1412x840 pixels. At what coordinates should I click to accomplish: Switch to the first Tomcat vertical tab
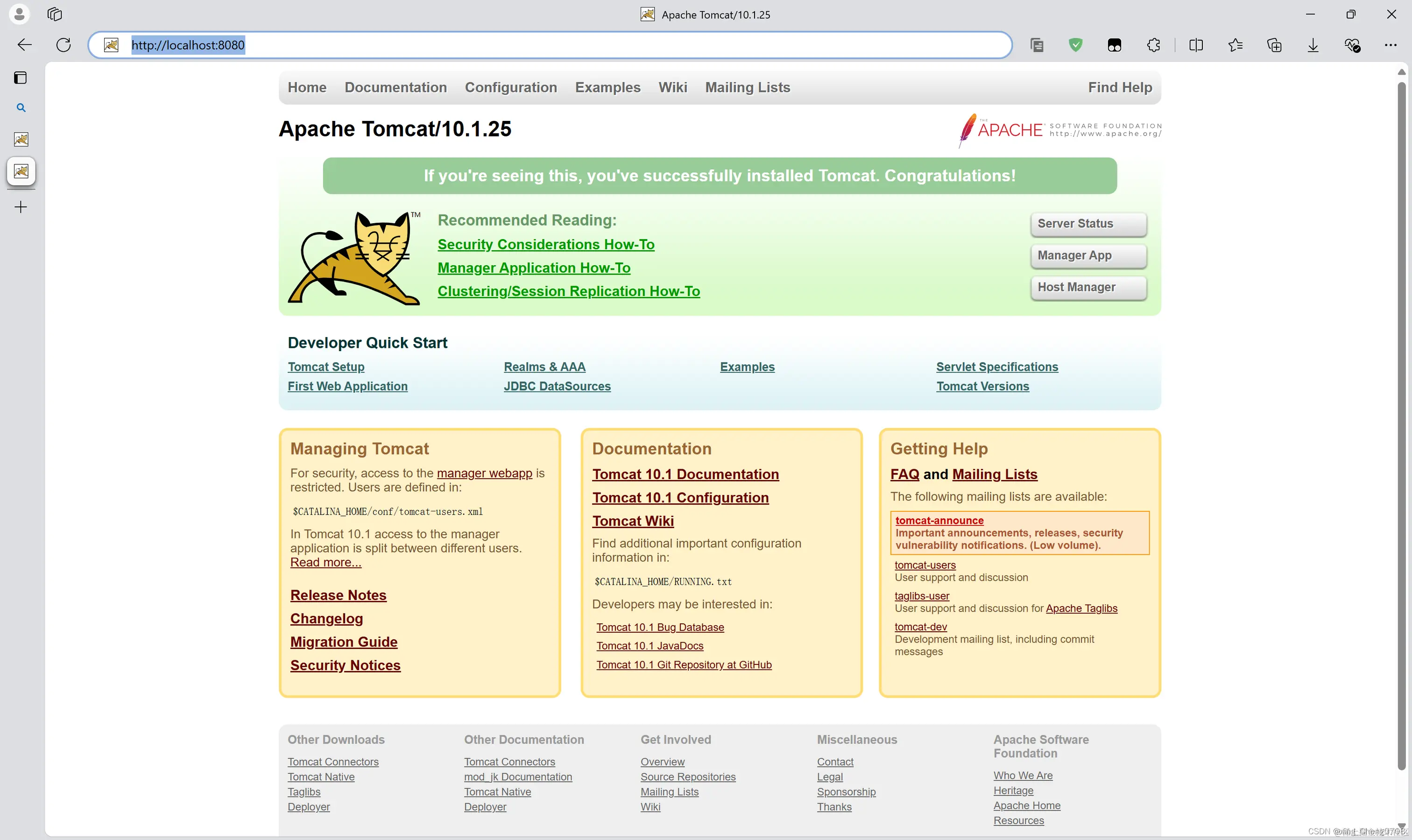(x=21, y=139)
